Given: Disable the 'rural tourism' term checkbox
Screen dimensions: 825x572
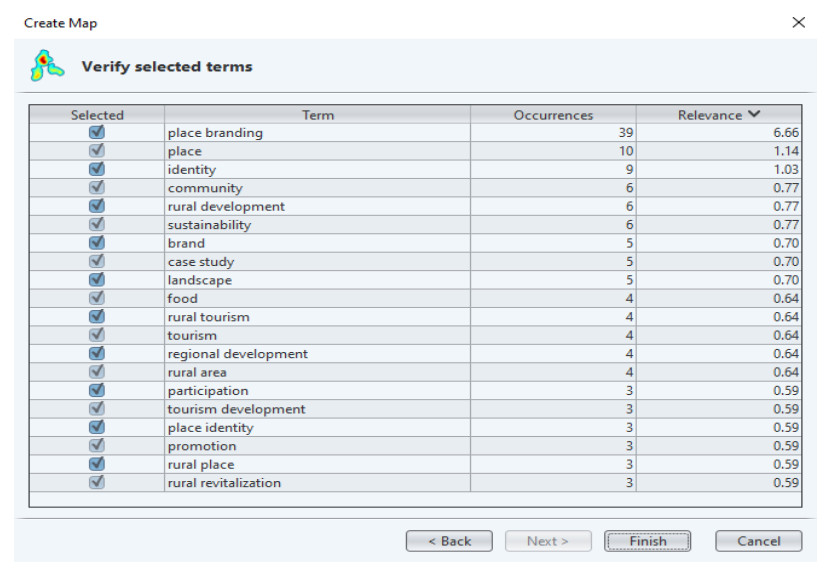Looking at the screenshot, I should click(x=97, y=317).
